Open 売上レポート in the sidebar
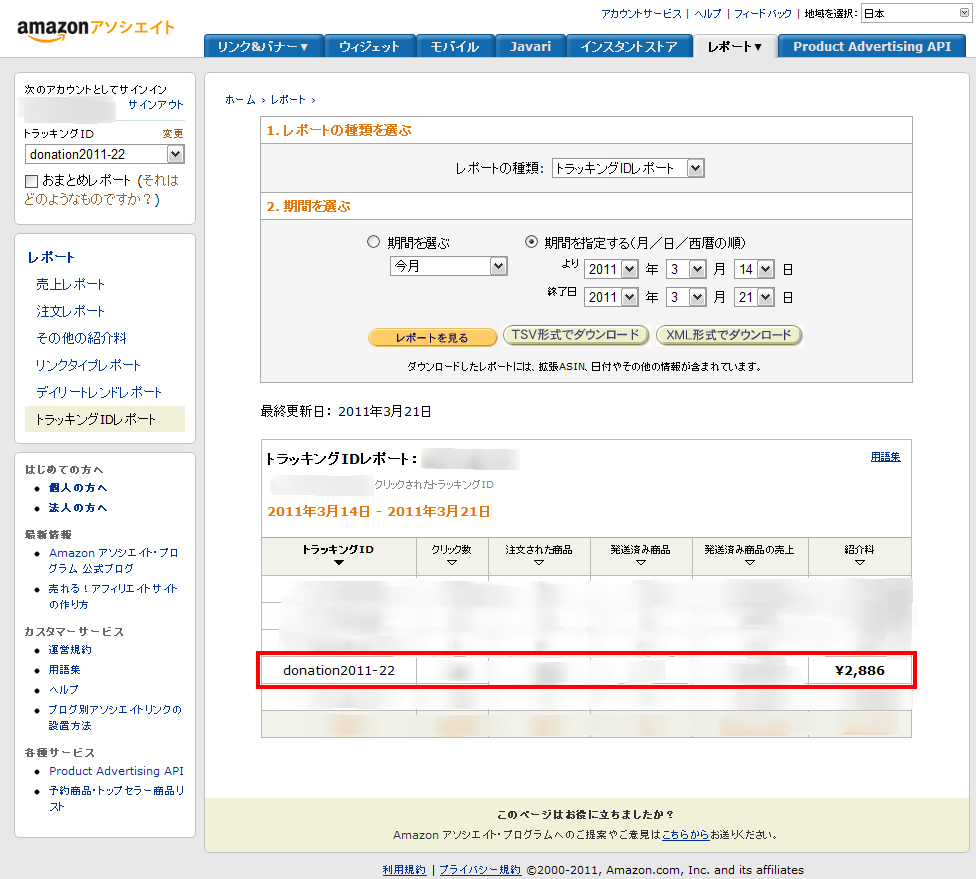 pyautogui.click(x=70, y=284)
